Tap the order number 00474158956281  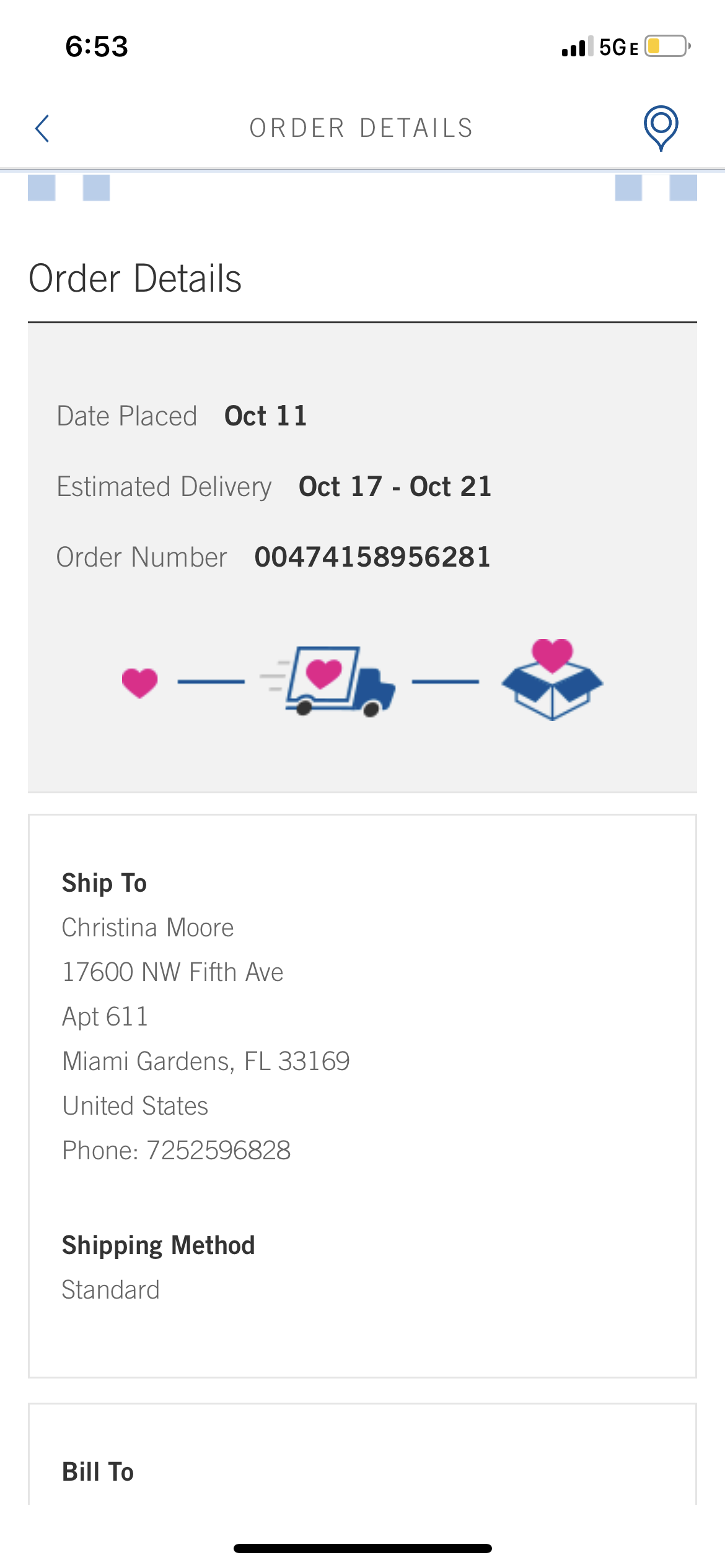372,557
